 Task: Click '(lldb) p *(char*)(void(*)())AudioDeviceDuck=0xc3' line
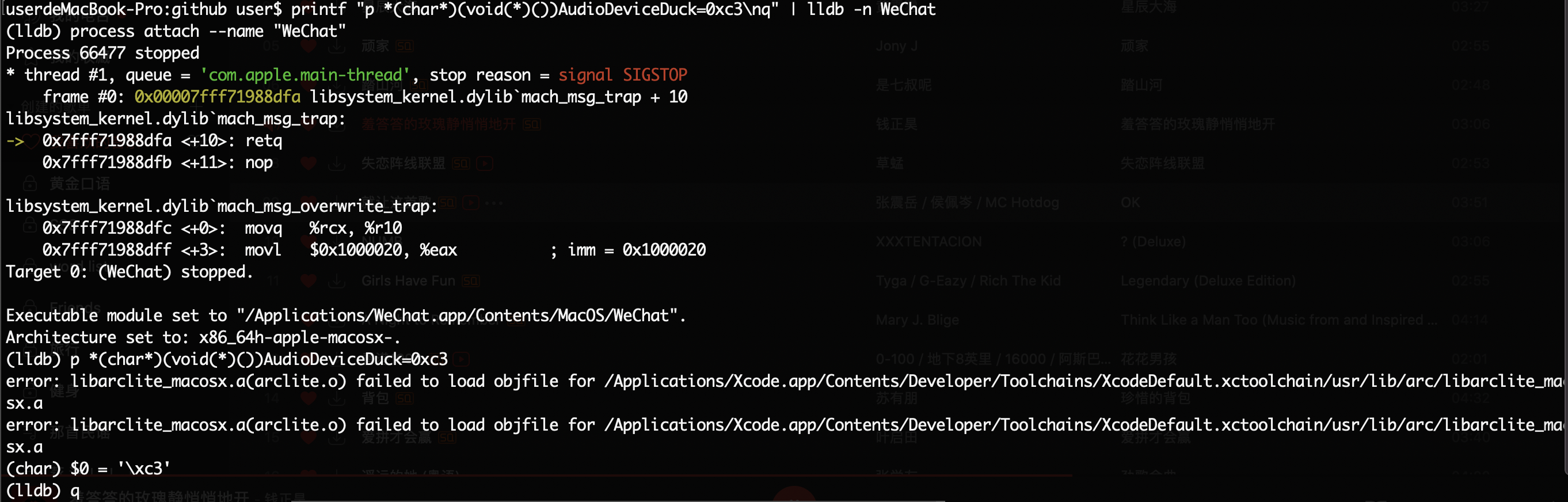tap(226, 360)
